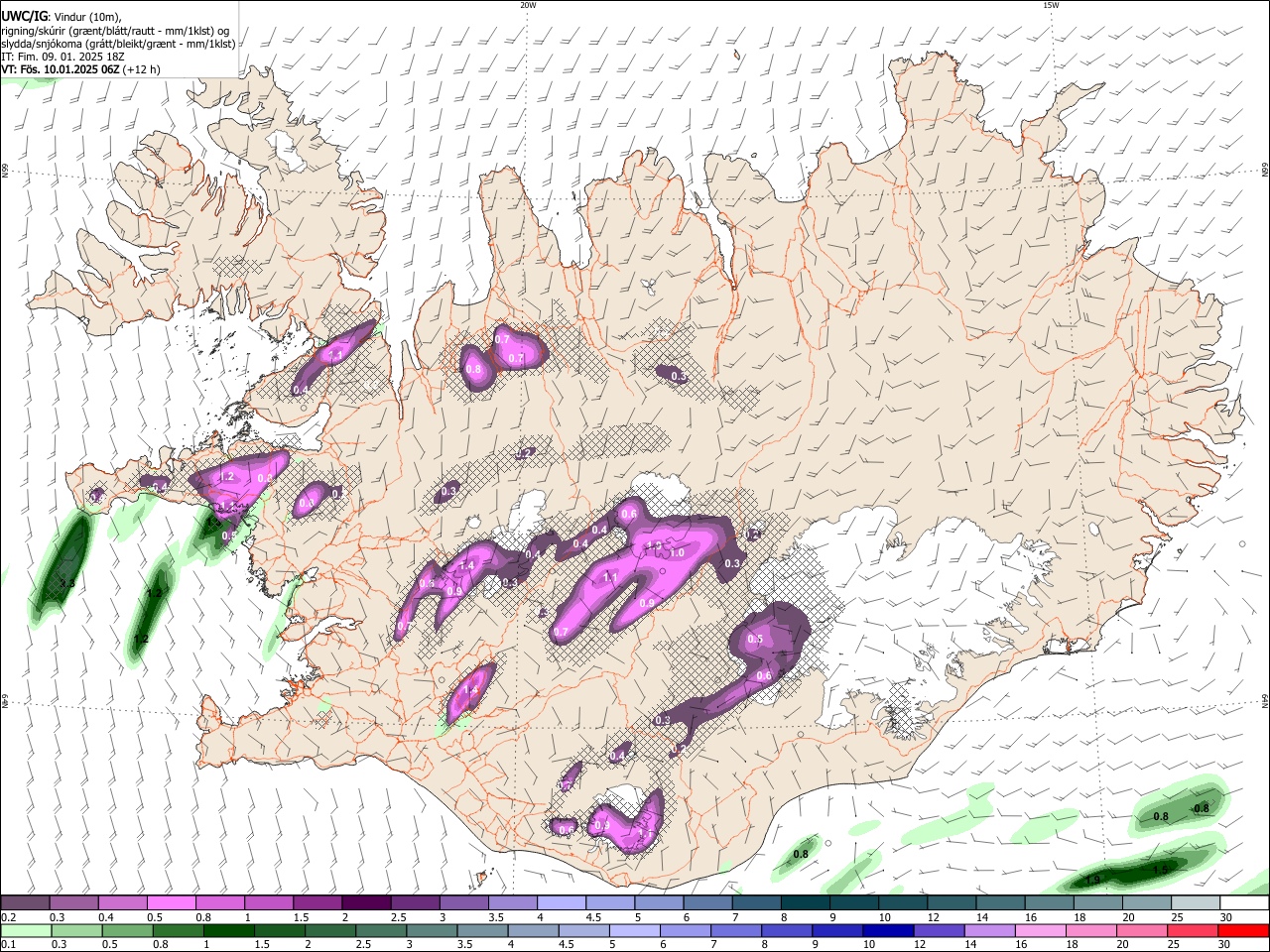Image resolution: width=1270 pixels, height=952 pixels.
Task: Pick upper legend swatch between 0.3 and 0.4
Action: tap(73, 902)
